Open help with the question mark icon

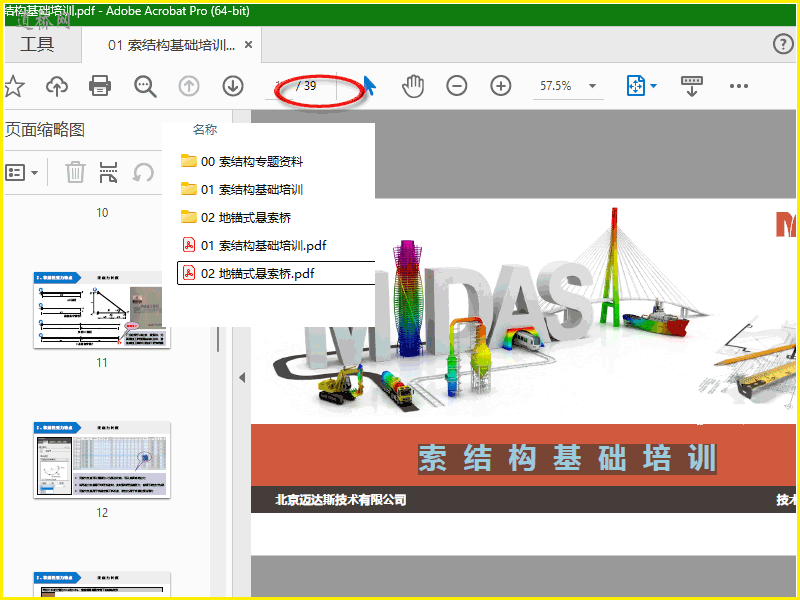click(783, 44)
